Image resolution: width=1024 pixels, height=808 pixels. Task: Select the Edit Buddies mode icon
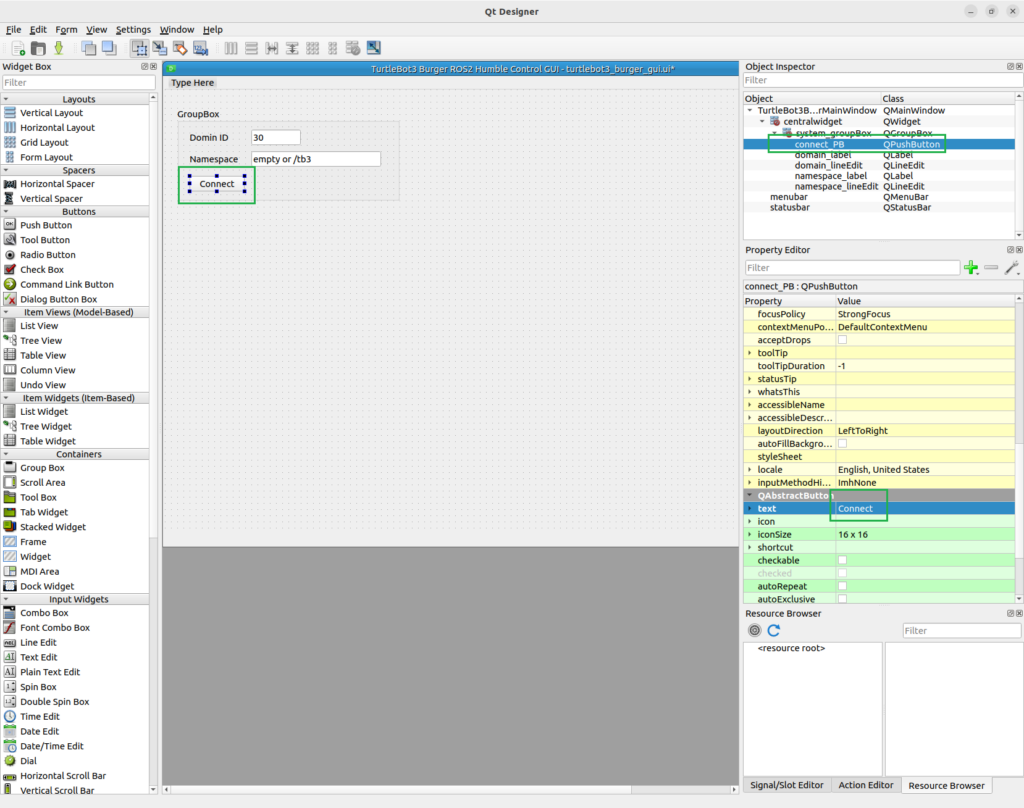180,48
